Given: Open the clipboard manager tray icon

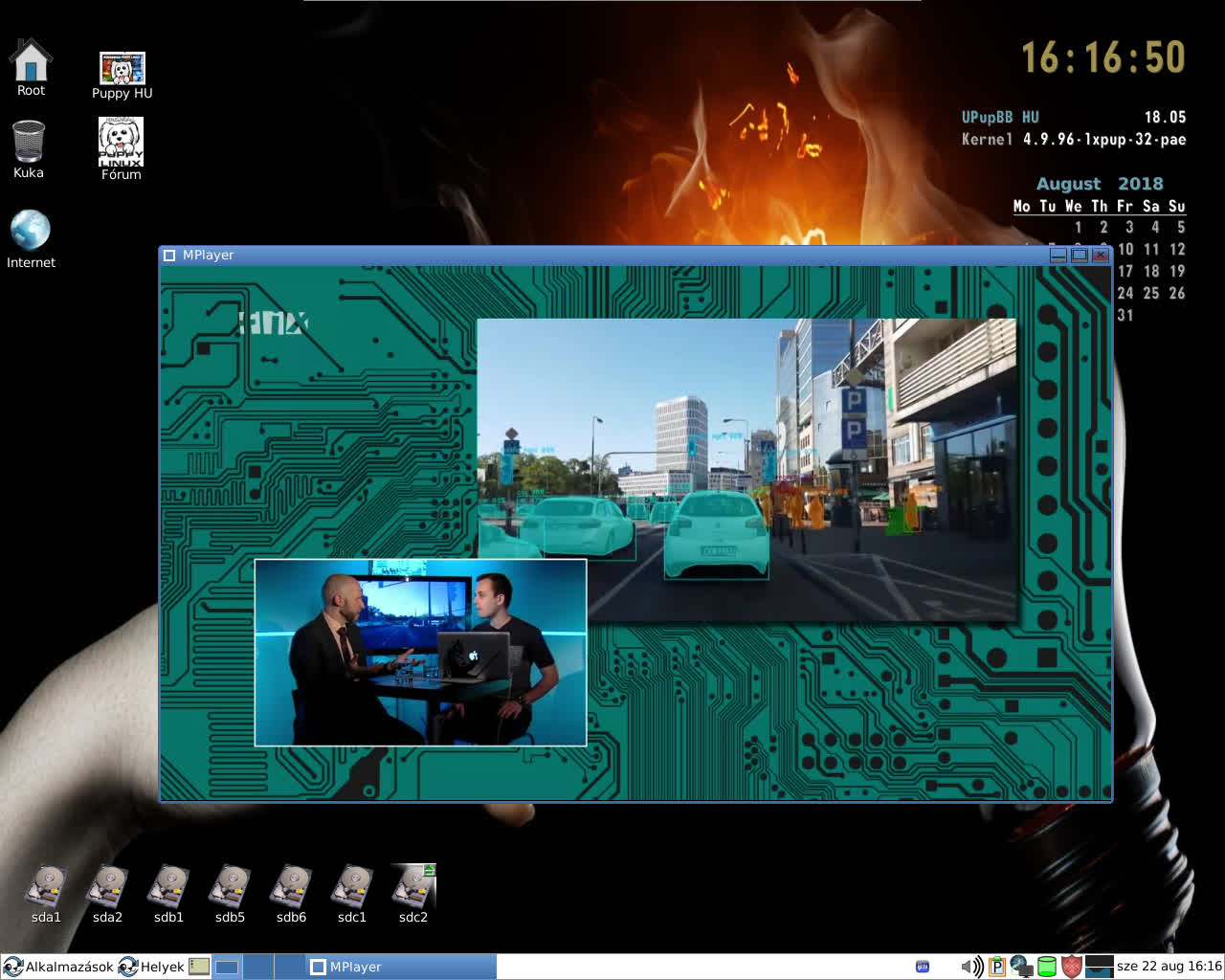Looking at the screenshot, I should 997,967.
